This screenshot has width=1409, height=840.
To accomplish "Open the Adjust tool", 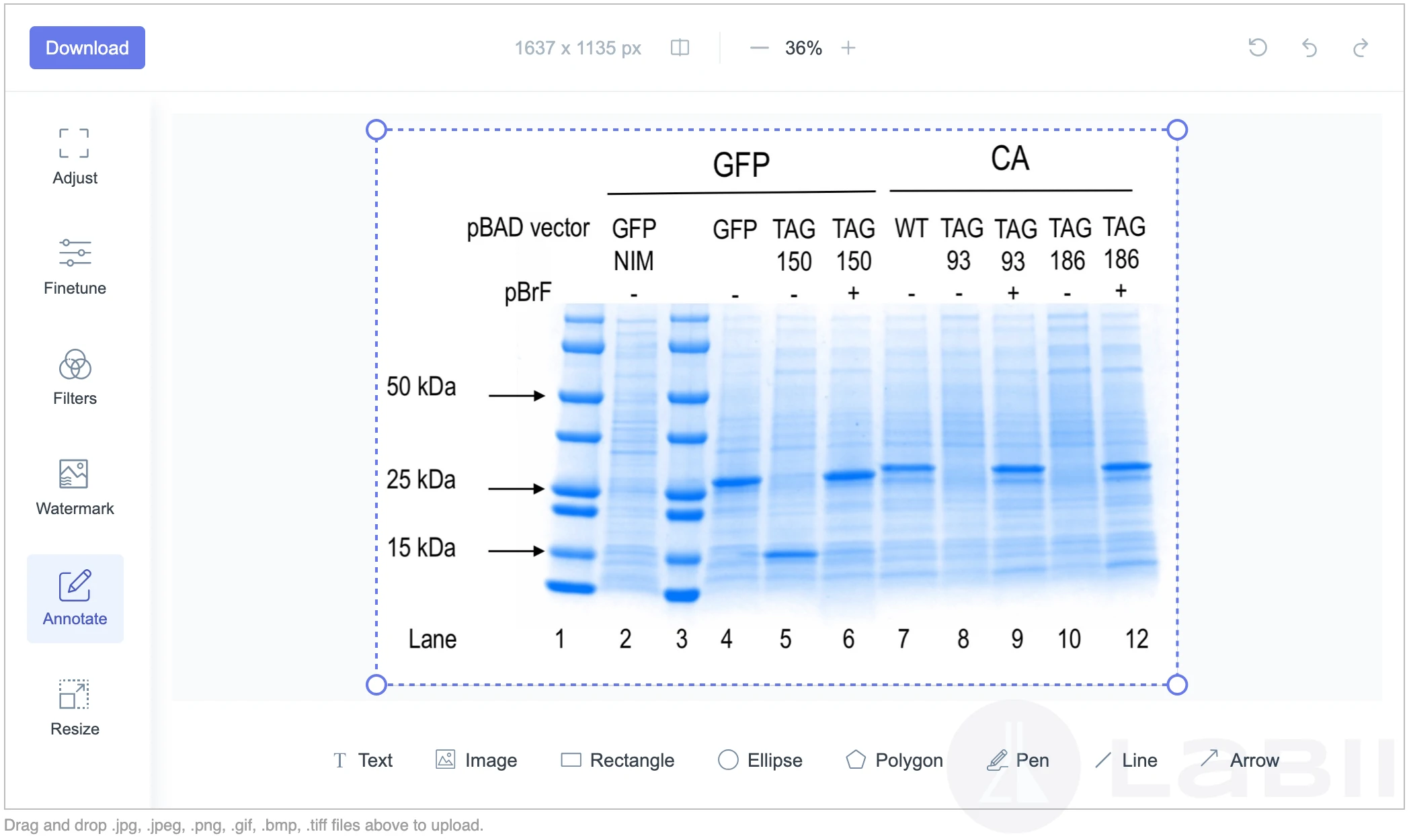I will (75, 157).
